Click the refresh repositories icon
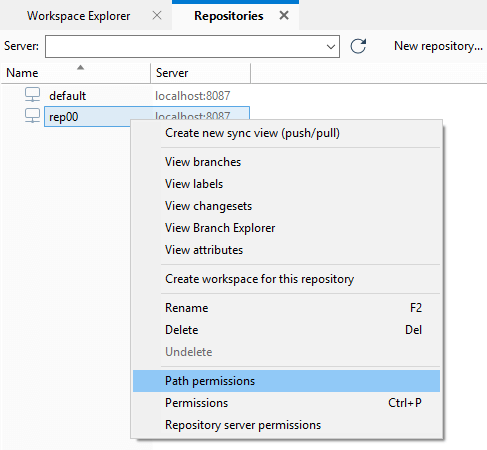Screen dimensions: 487x450 358,46
